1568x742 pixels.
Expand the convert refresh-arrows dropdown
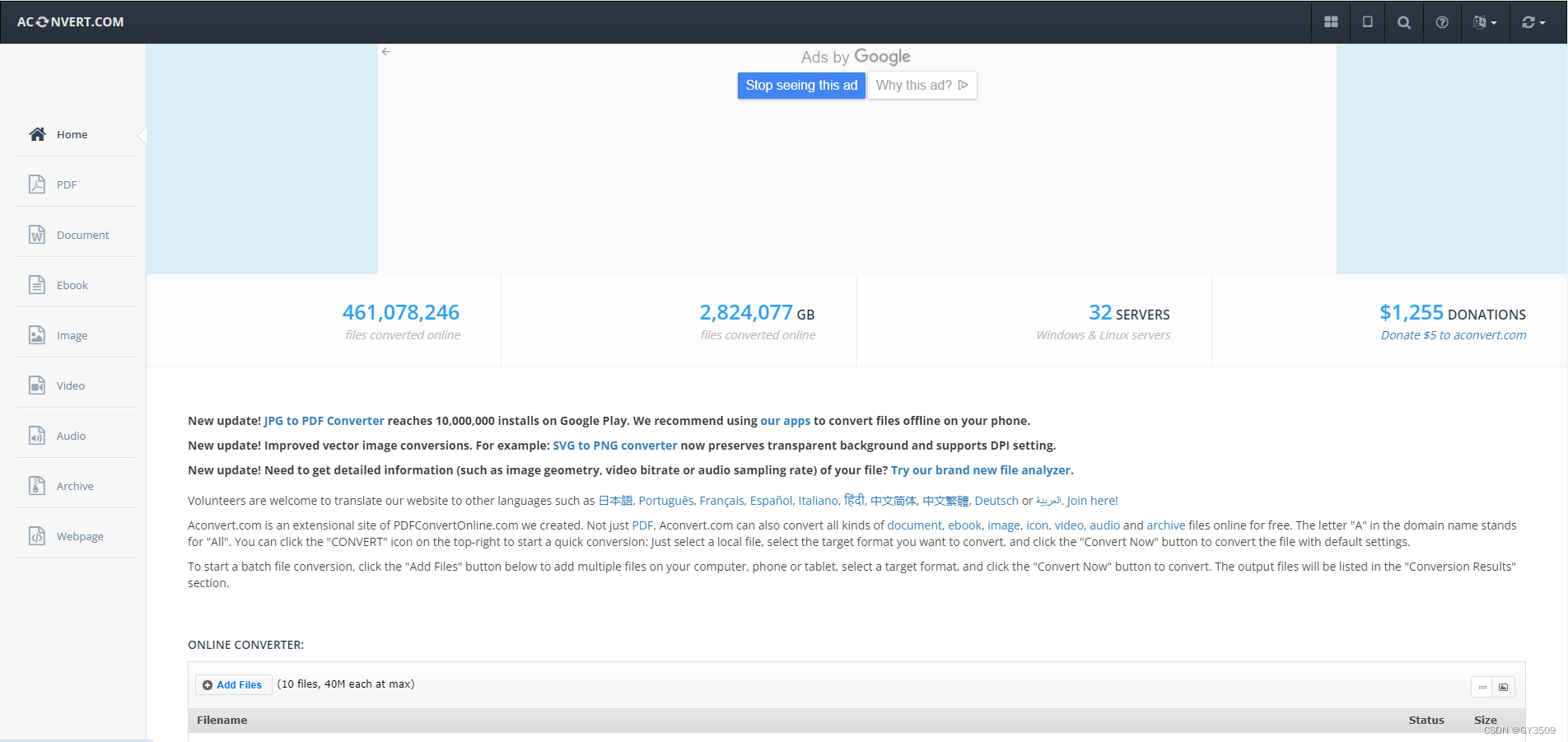point(1533,22)
